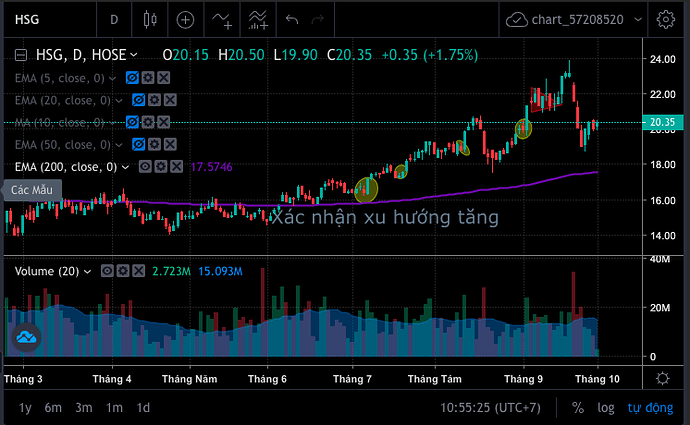Expand EMA (20, close, 0) dropdown arrow
690x425 pixels.
tap(119, 101)
